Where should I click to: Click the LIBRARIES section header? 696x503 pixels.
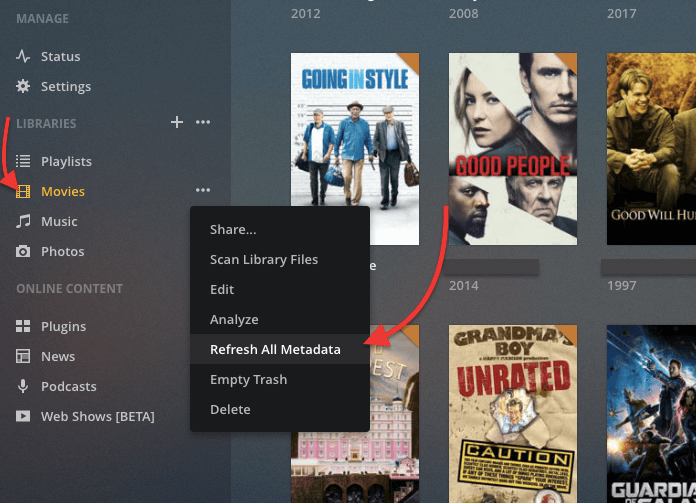tap(46, 123)
